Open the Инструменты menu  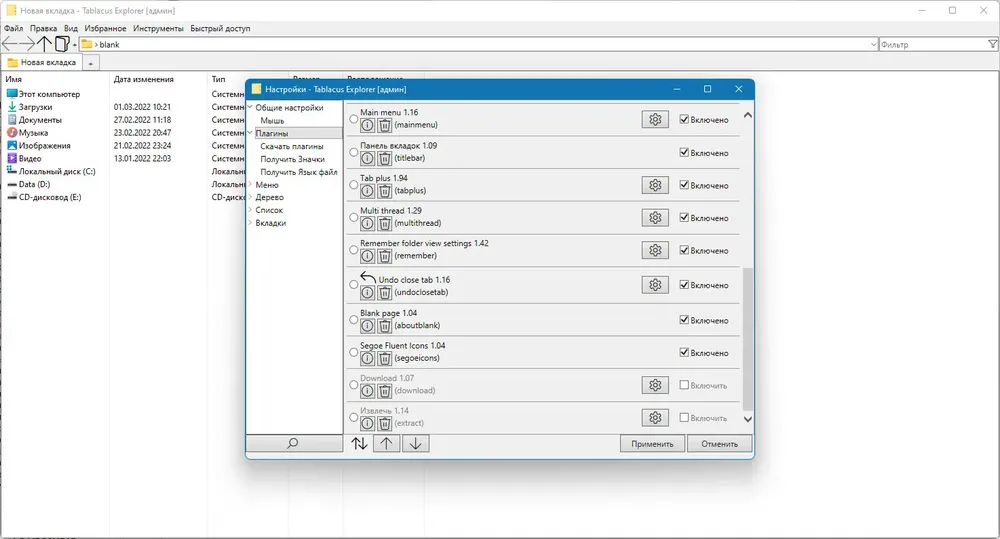click(158, 28)
